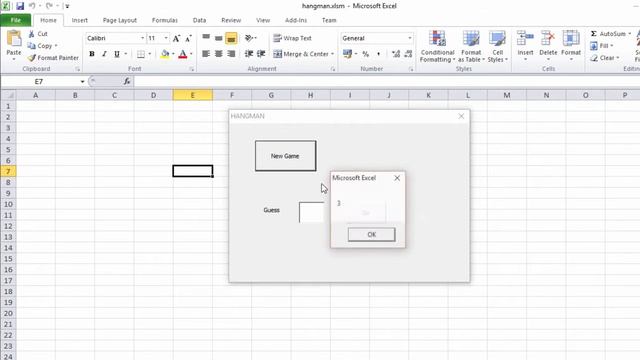Screen dimensions: 640x360
Task: Toggle Underline formatting
Action: (117, 54)
